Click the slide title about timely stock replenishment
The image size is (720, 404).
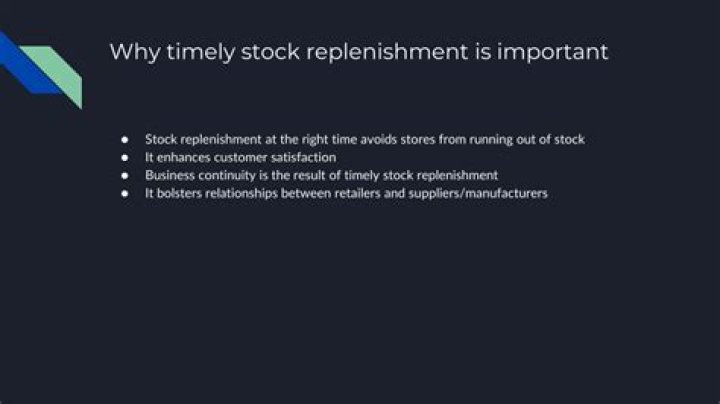(359, 52)
